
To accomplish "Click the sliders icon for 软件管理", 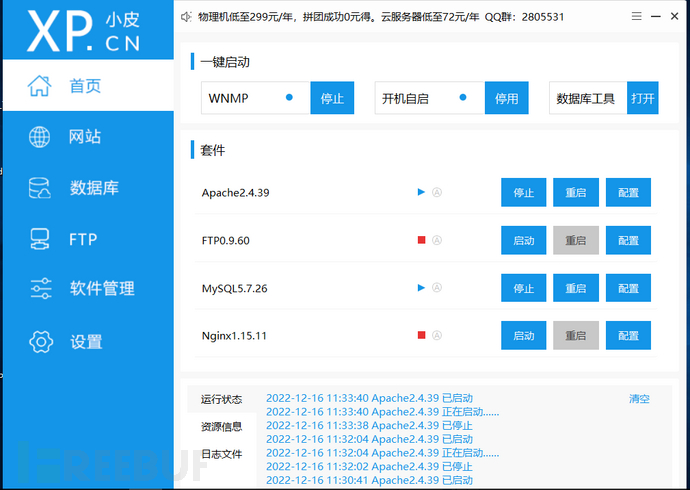I will (x=41, y=289).
